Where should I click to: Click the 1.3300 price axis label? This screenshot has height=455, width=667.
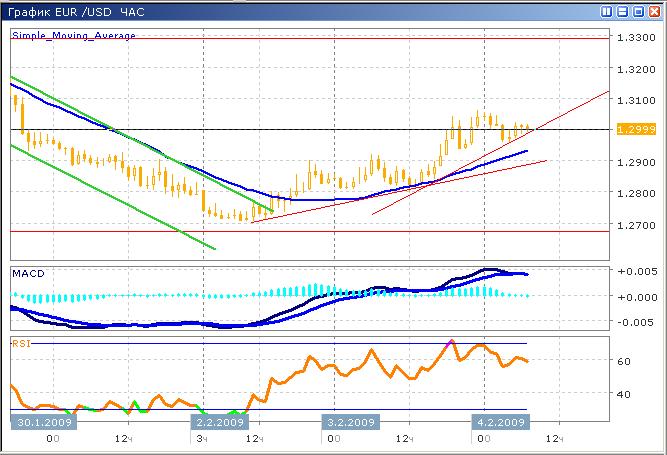click(x=637, y=37)
